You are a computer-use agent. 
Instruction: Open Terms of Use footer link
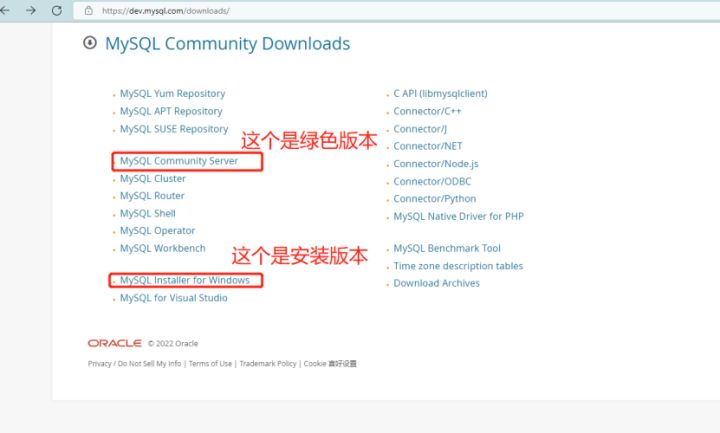click(x=210, y=364)
